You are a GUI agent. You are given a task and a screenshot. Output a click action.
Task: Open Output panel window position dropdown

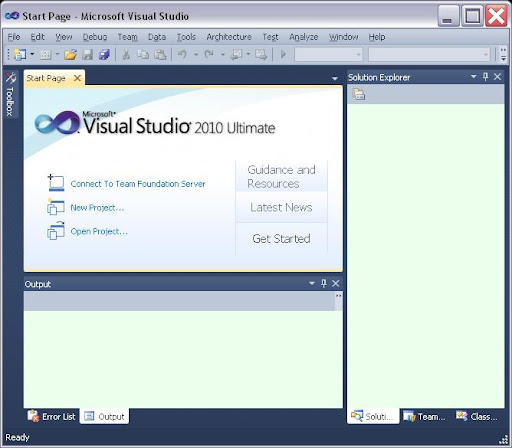click(x=312, y=283)
